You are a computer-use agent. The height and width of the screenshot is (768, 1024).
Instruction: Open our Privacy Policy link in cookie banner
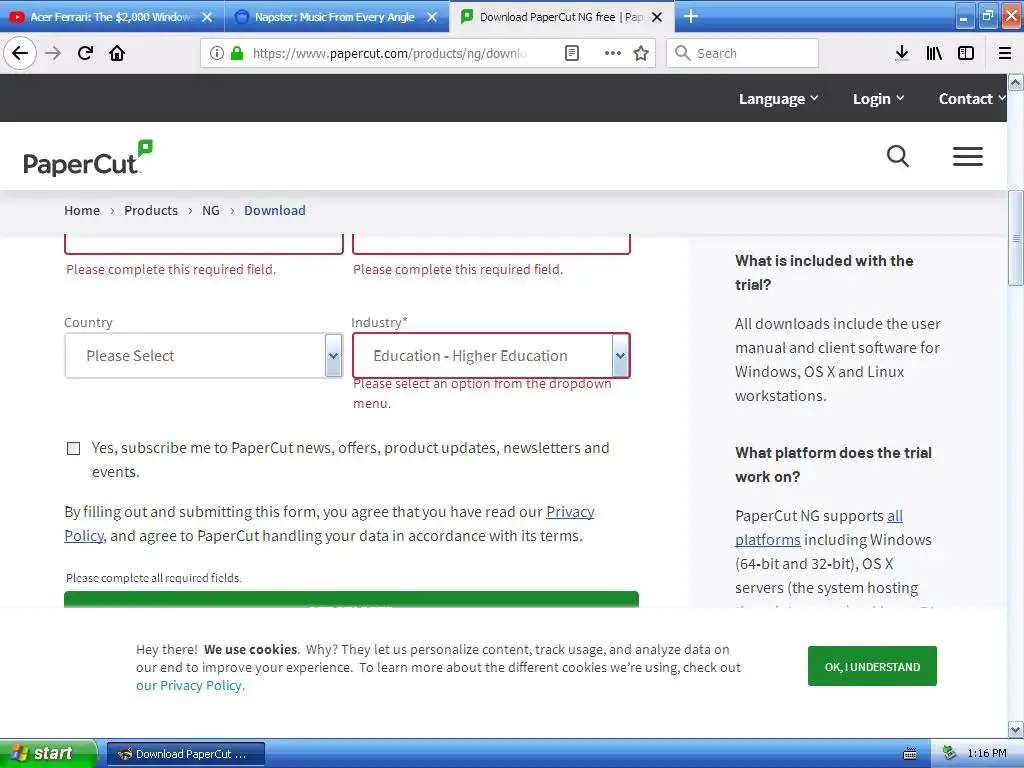(189, 685)
